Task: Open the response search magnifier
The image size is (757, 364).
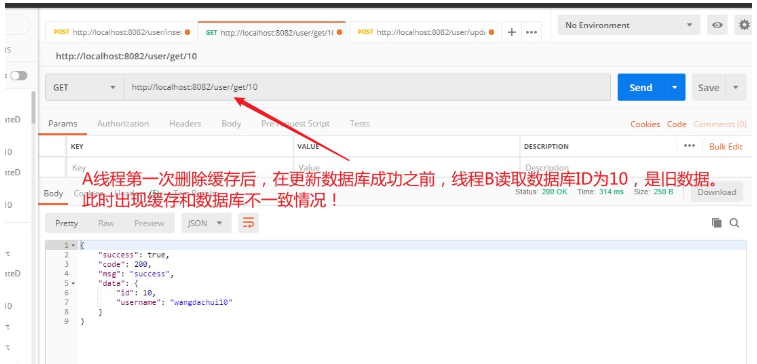Action: coord(734,223)
